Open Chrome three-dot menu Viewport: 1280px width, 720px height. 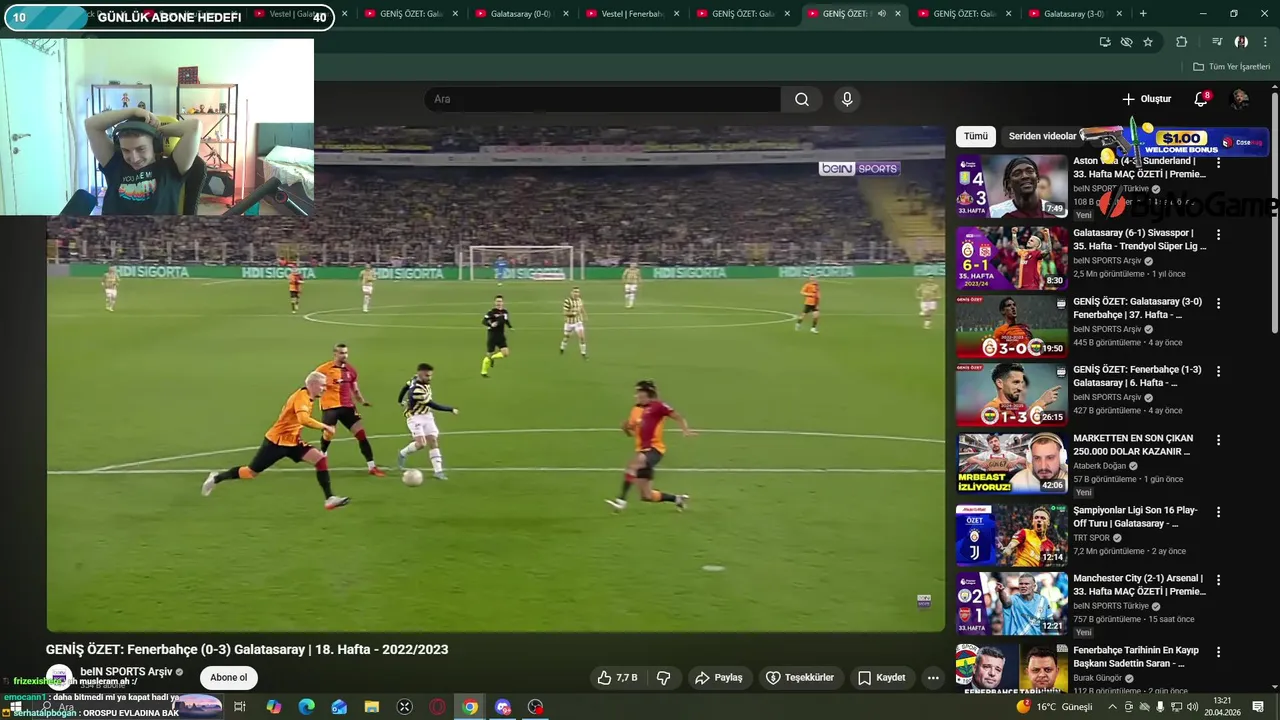tap(1265, 42)
